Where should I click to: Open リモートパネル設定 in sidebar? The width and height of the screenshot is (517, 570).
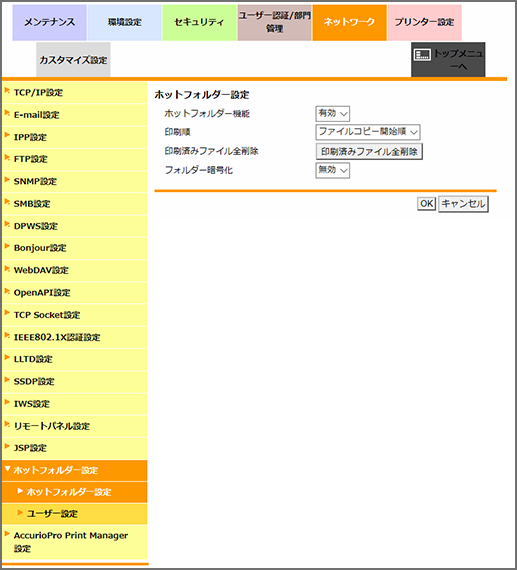click(75, 426)
